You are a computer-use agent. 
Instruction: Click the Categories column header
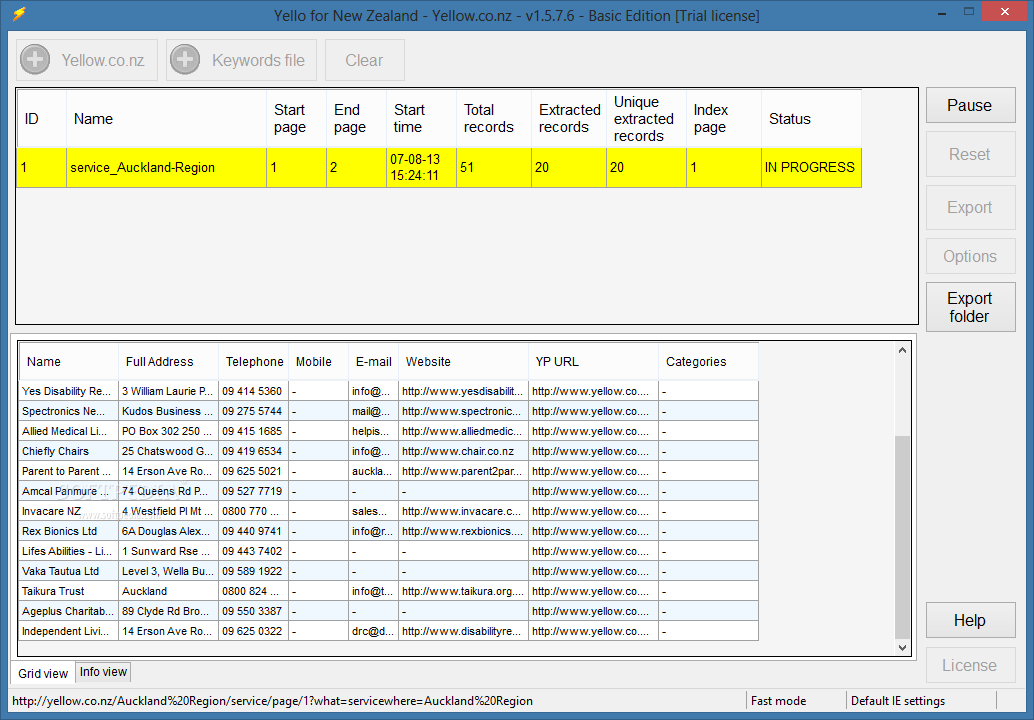coord(708,361)
